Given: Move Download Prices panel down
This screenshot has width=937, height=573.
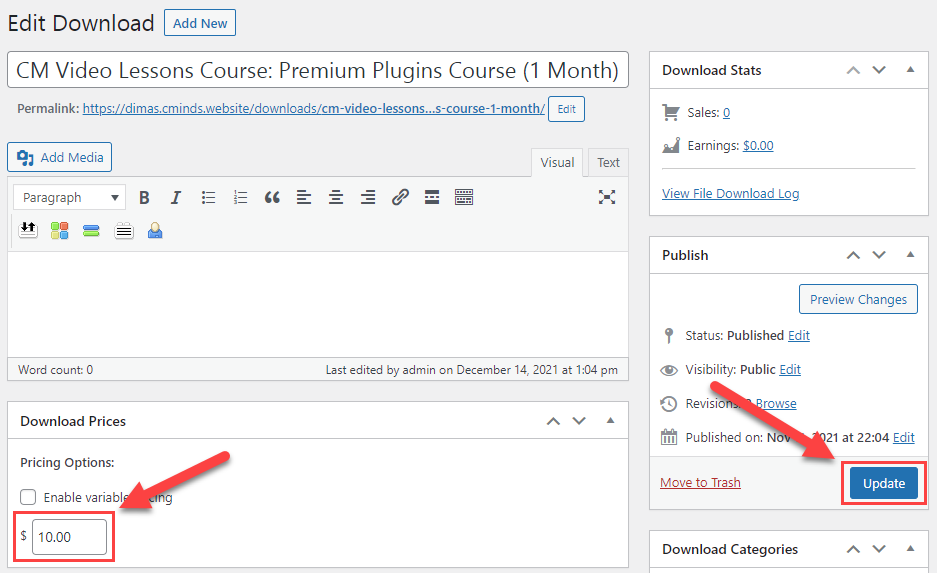Looking at the screenshot, I should tap(579, 421).
